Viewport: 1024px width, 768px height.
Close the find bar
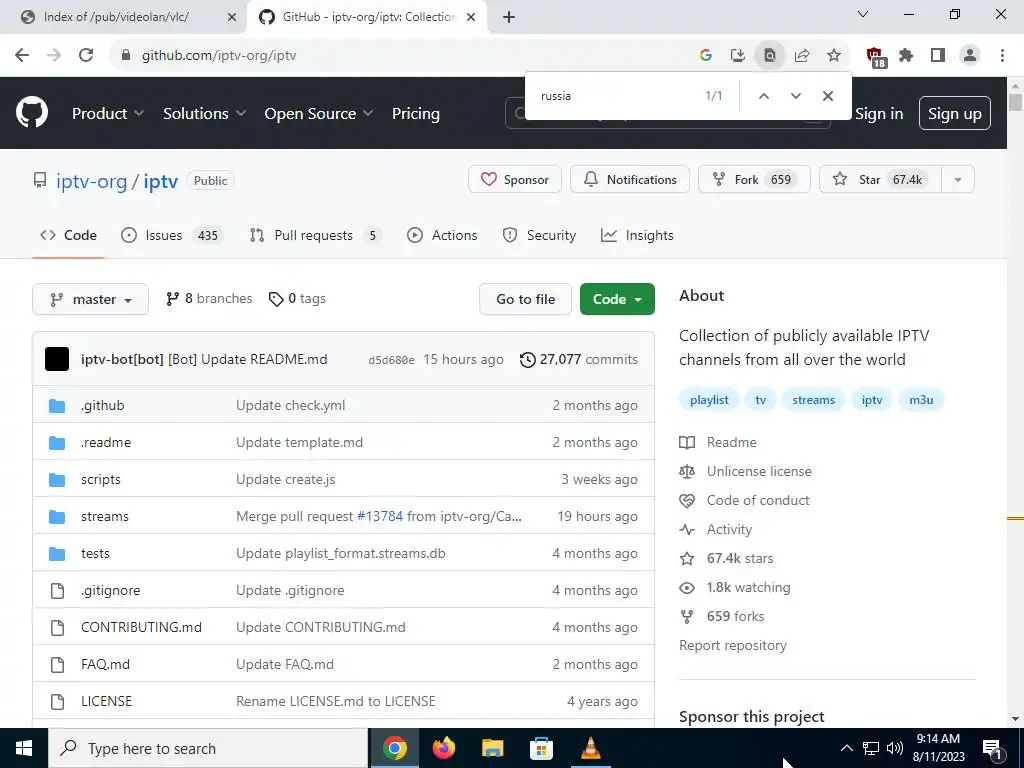pyautogui.click(x=827, y=96)
